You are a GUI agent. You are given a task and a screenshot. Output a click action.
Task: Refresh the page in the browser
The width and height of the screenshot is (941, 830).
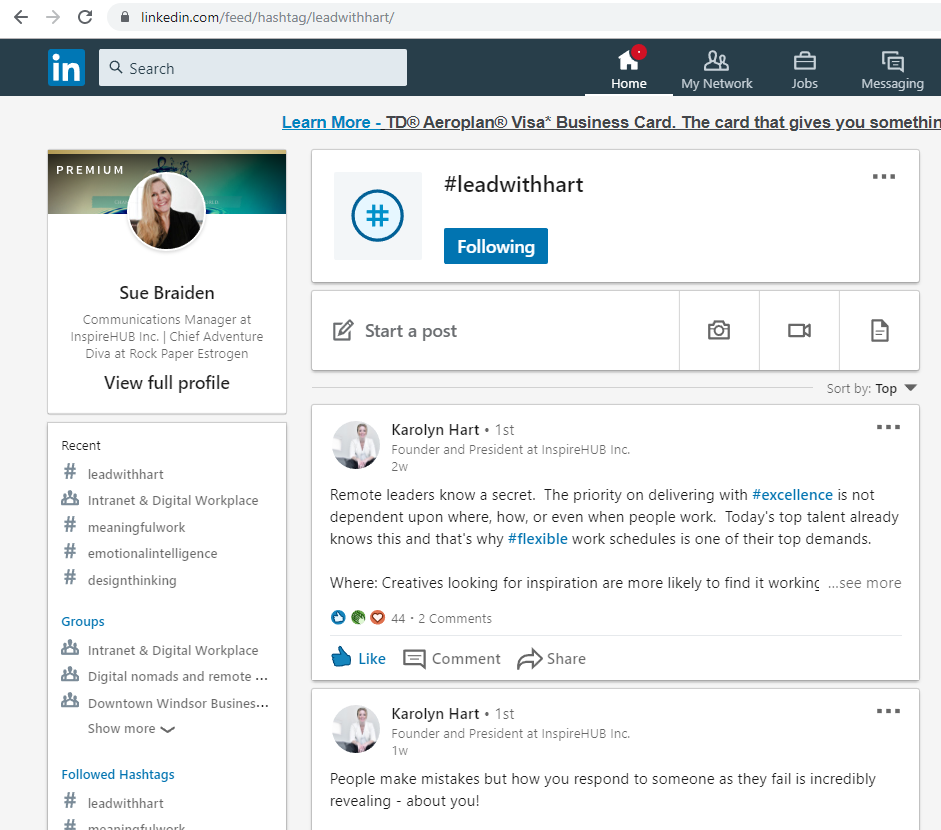click(84, 16)
